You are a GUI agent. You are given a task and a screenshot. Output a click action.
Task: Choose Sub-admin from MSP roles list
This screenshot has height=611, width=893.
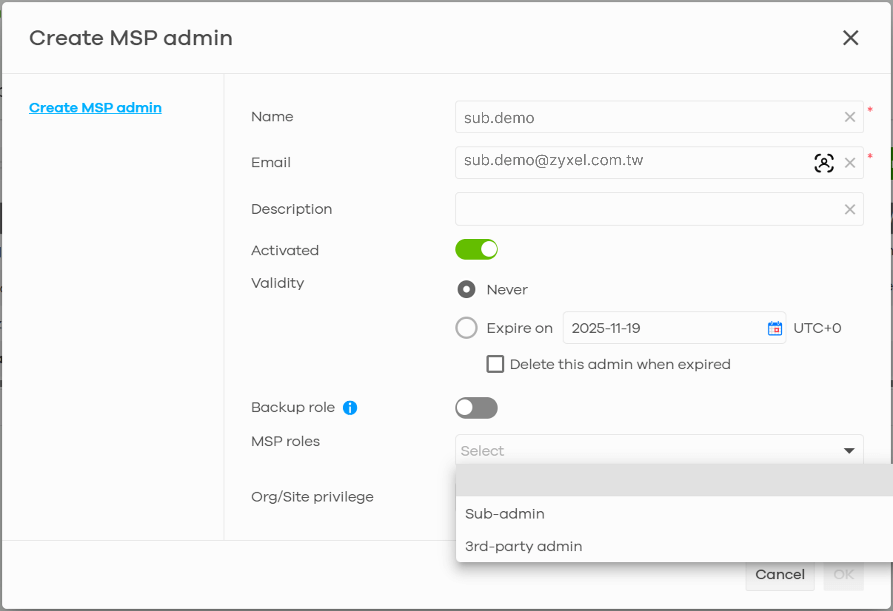pos(503,513)
